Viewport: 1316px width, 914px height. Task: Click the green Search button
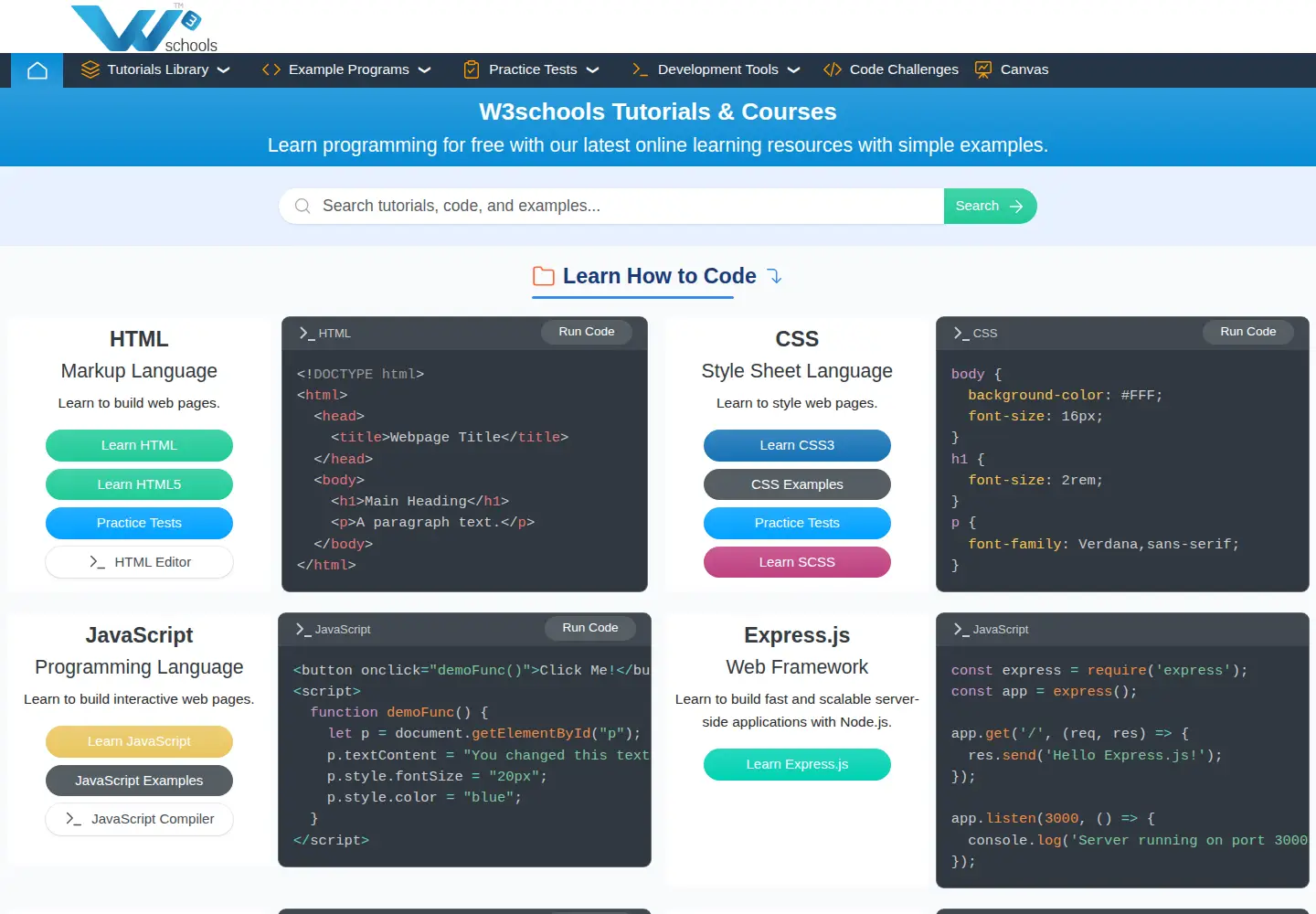click(x=990, y=207)
